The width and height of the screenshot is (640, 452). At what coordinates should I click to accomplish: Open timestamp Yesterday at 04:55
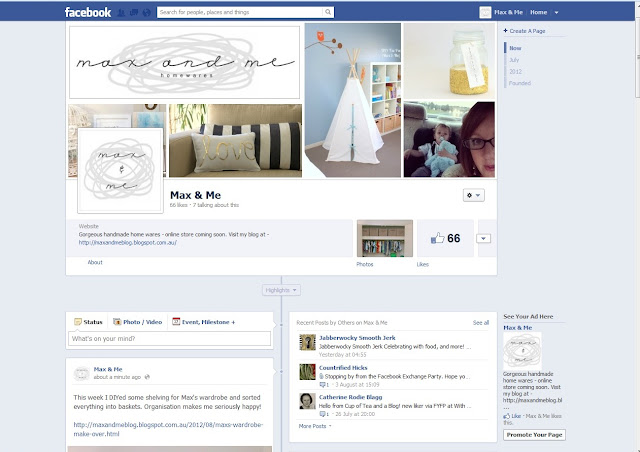point(342,354)
